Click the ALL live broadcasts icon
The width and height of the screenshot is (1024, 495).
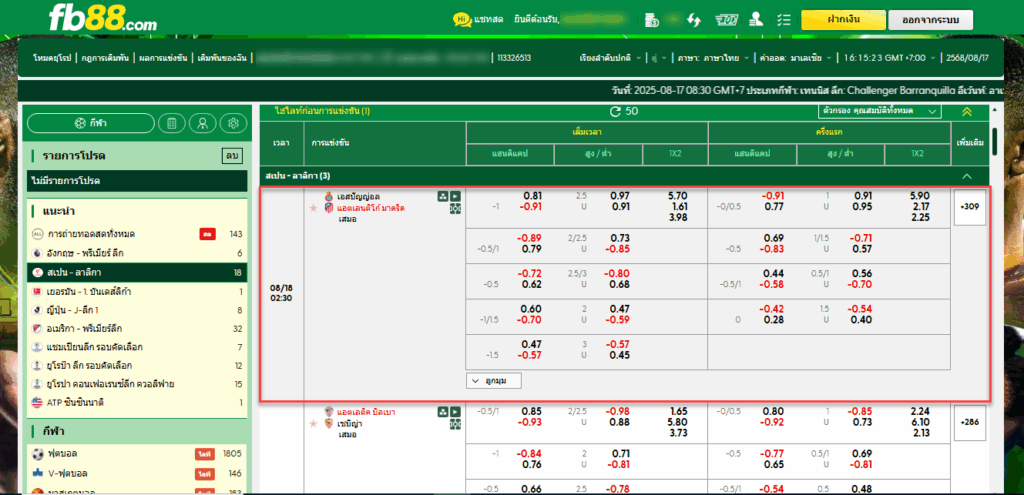click(x=37, y=234)
